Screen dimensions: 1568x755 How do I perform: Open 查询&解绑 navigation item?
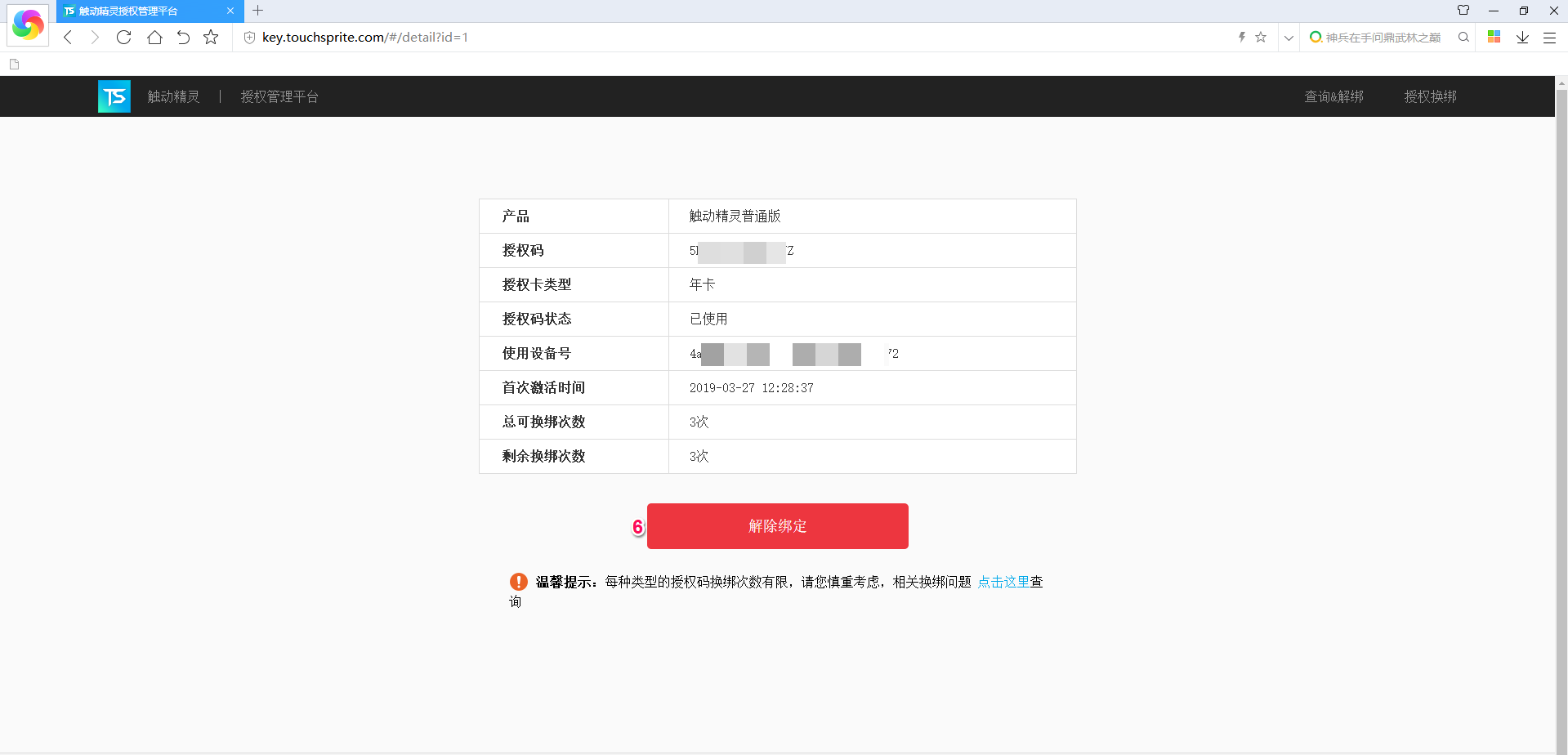pos(1333,96)
